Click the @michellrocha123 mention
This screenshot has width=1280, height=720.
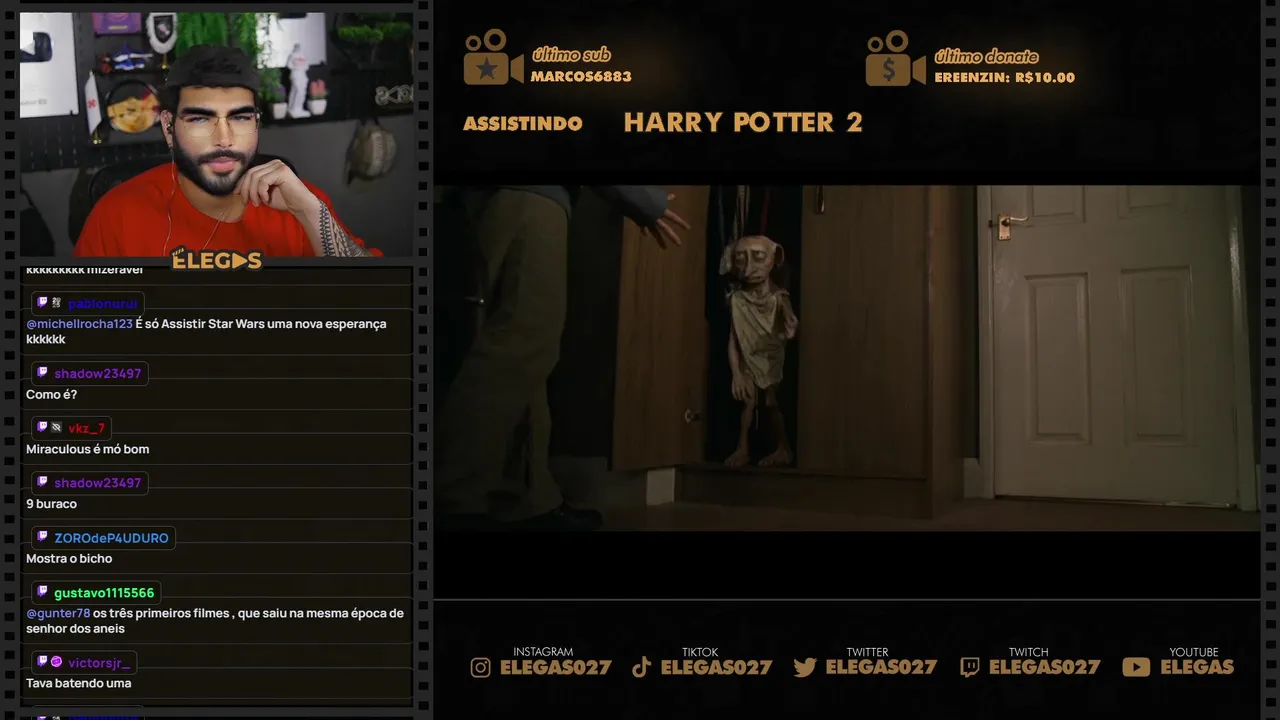[79, 324]
